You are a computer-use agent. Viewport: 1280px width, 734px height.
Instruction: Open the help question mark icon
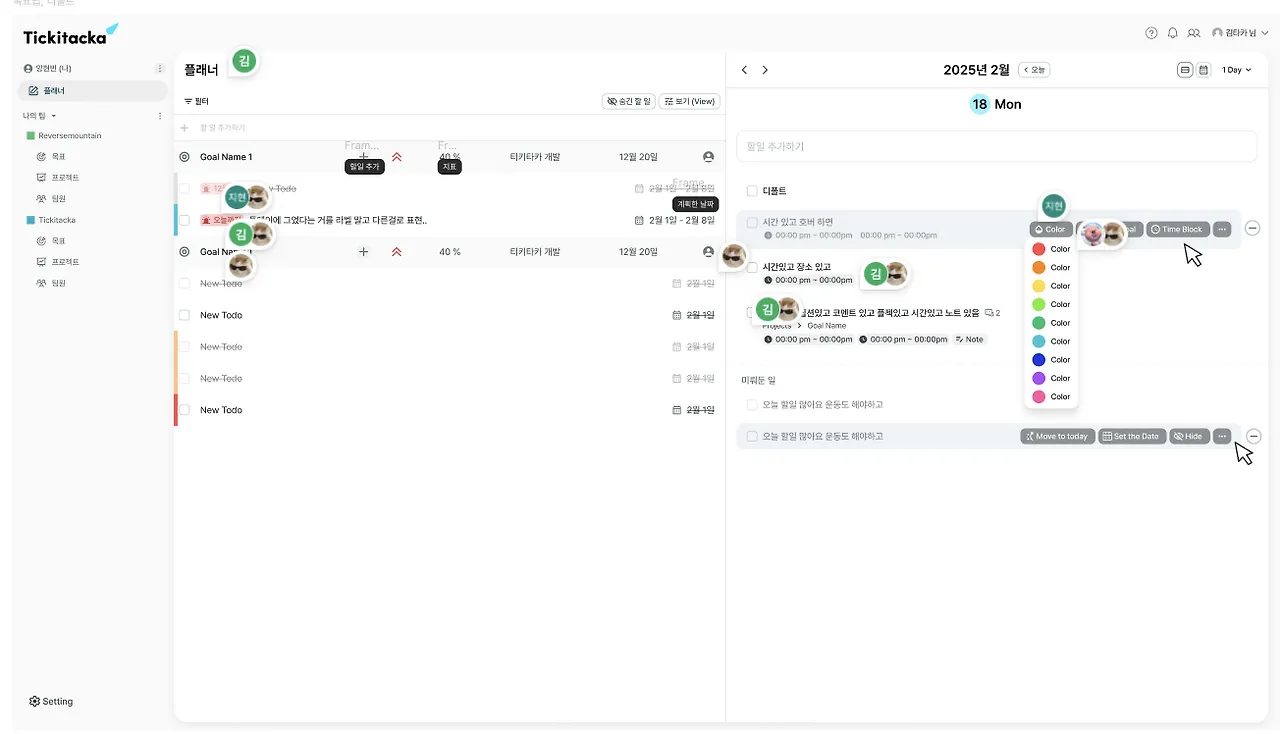pos(1151,33)
